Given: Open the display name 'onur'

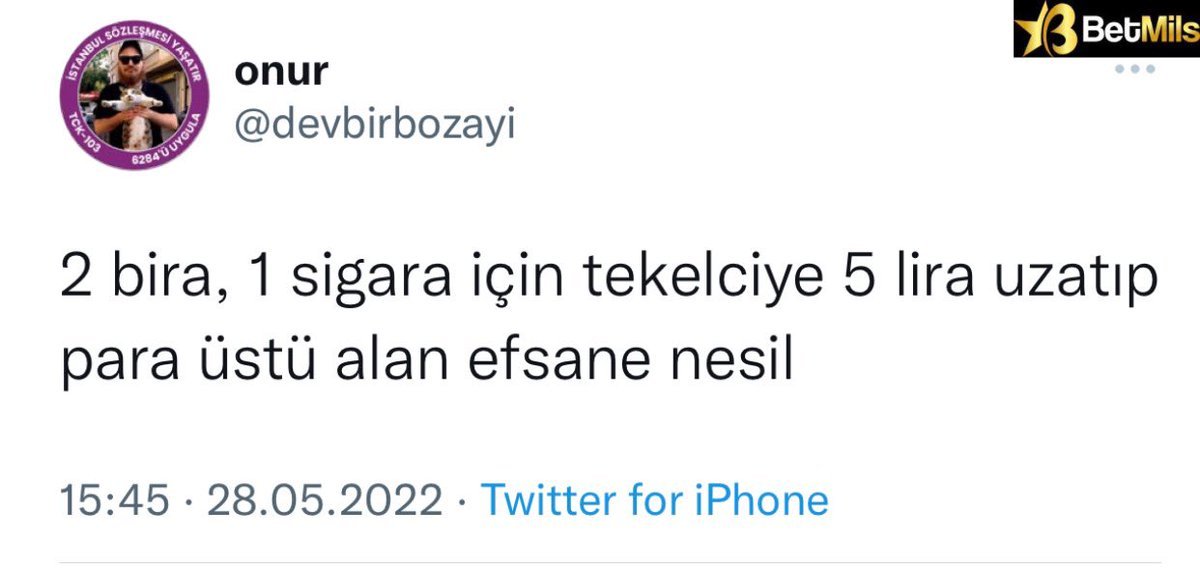Looking at the screenshot, I should pyautogui.click(x=282, y=73).
